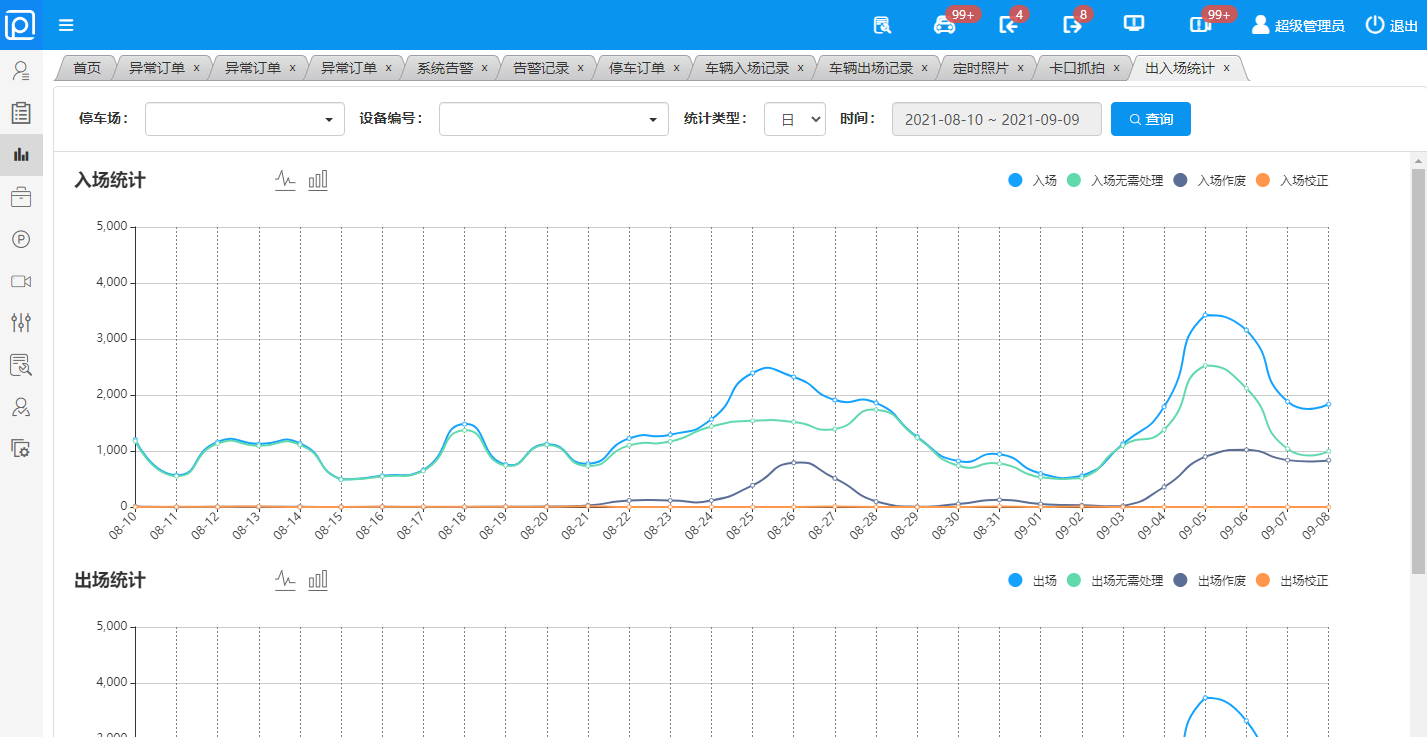
Task: Switch to the 定时照片 tab
Action: [980, 68]
